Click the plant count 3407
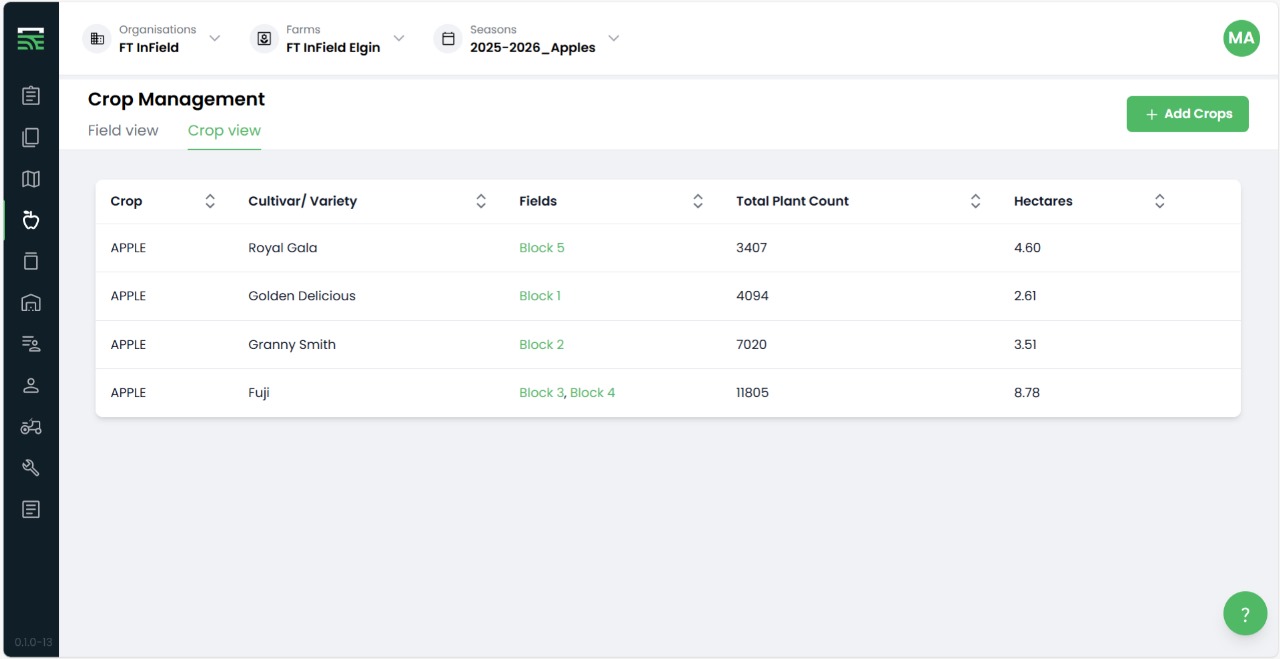Screen dimensions: 1280x659 [752, 248]
